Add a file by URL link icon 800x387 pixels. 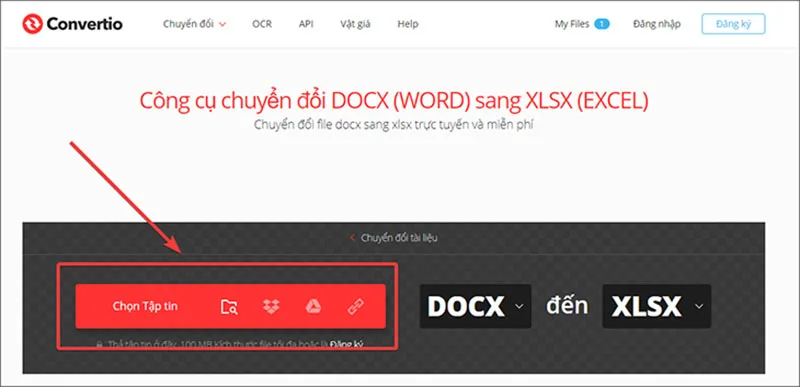pos(355,306)
